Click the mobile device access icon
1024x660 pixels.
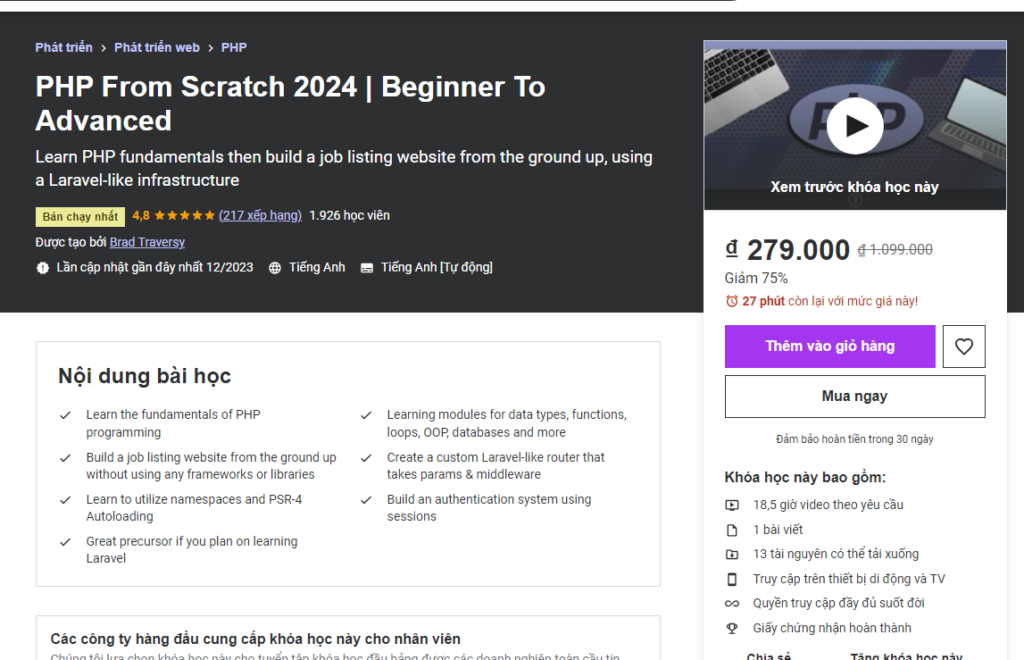[x=732, y=579]
